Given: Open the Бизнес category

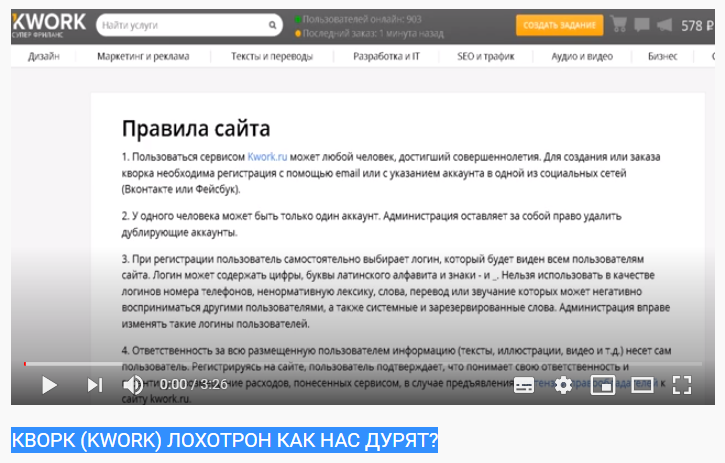Looking at the screenshot, I should click(663, 56).
